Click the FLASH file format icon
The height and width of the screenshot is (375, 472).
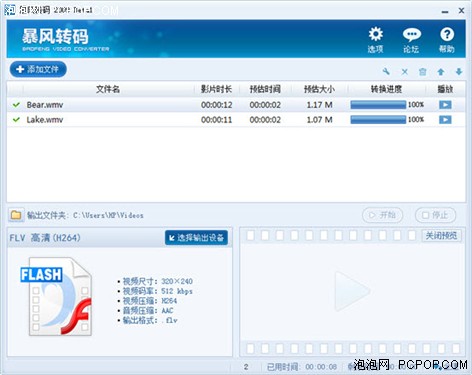(57, 296)
